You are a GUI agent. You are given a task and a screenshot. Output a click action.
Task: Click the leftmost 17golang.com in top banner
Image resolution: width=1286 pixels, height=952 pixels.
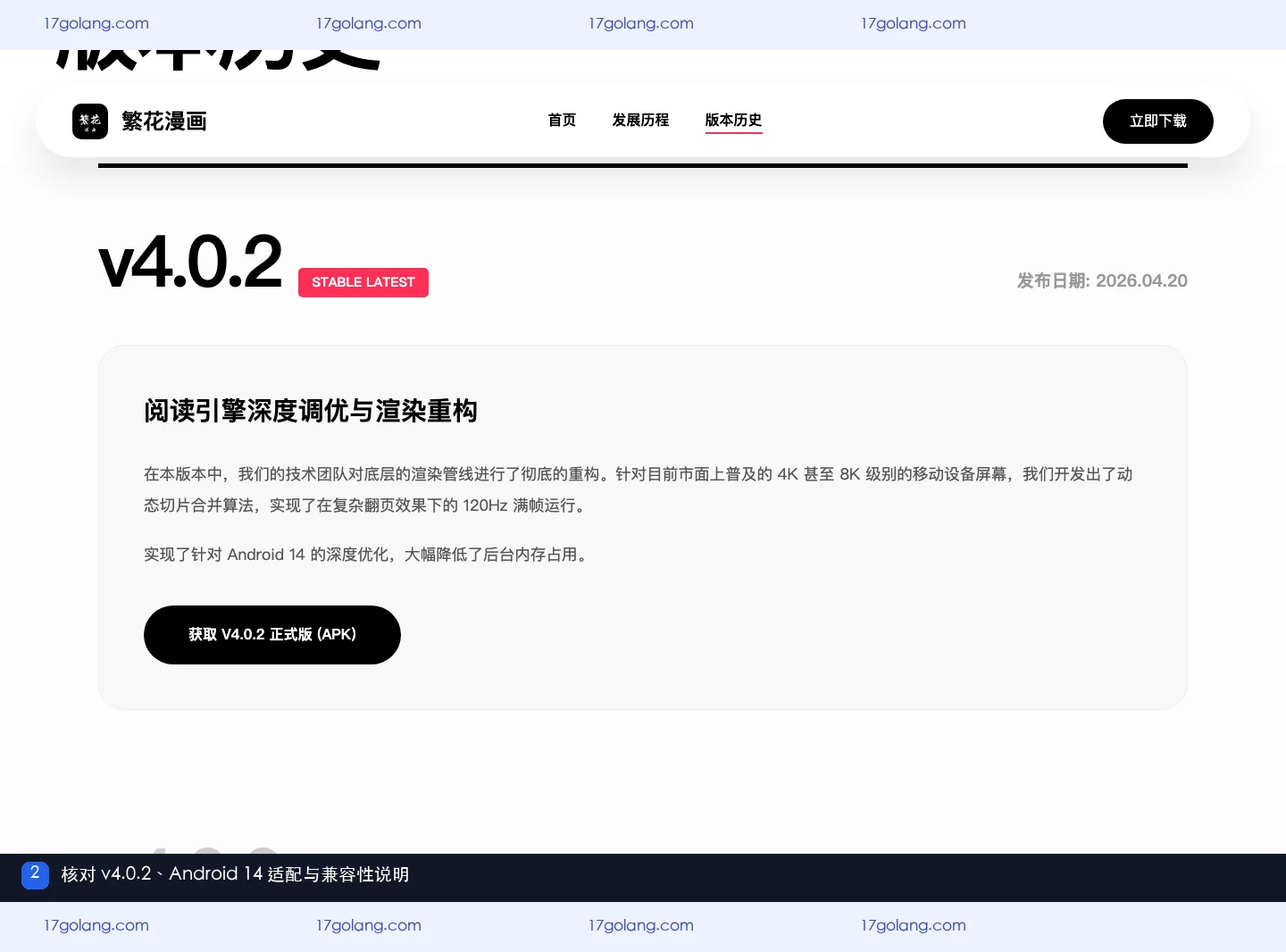tap(96, 23)
